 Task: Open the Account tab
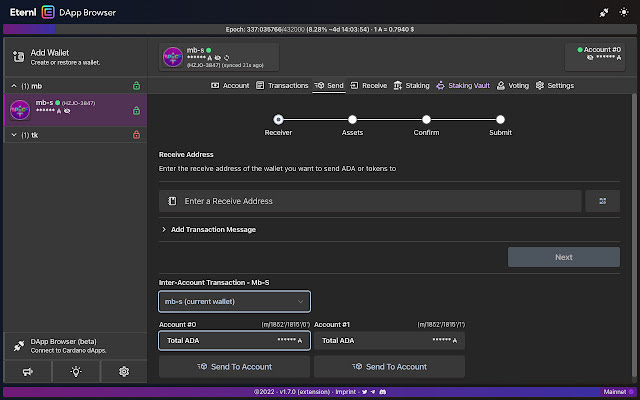(230, 85)
